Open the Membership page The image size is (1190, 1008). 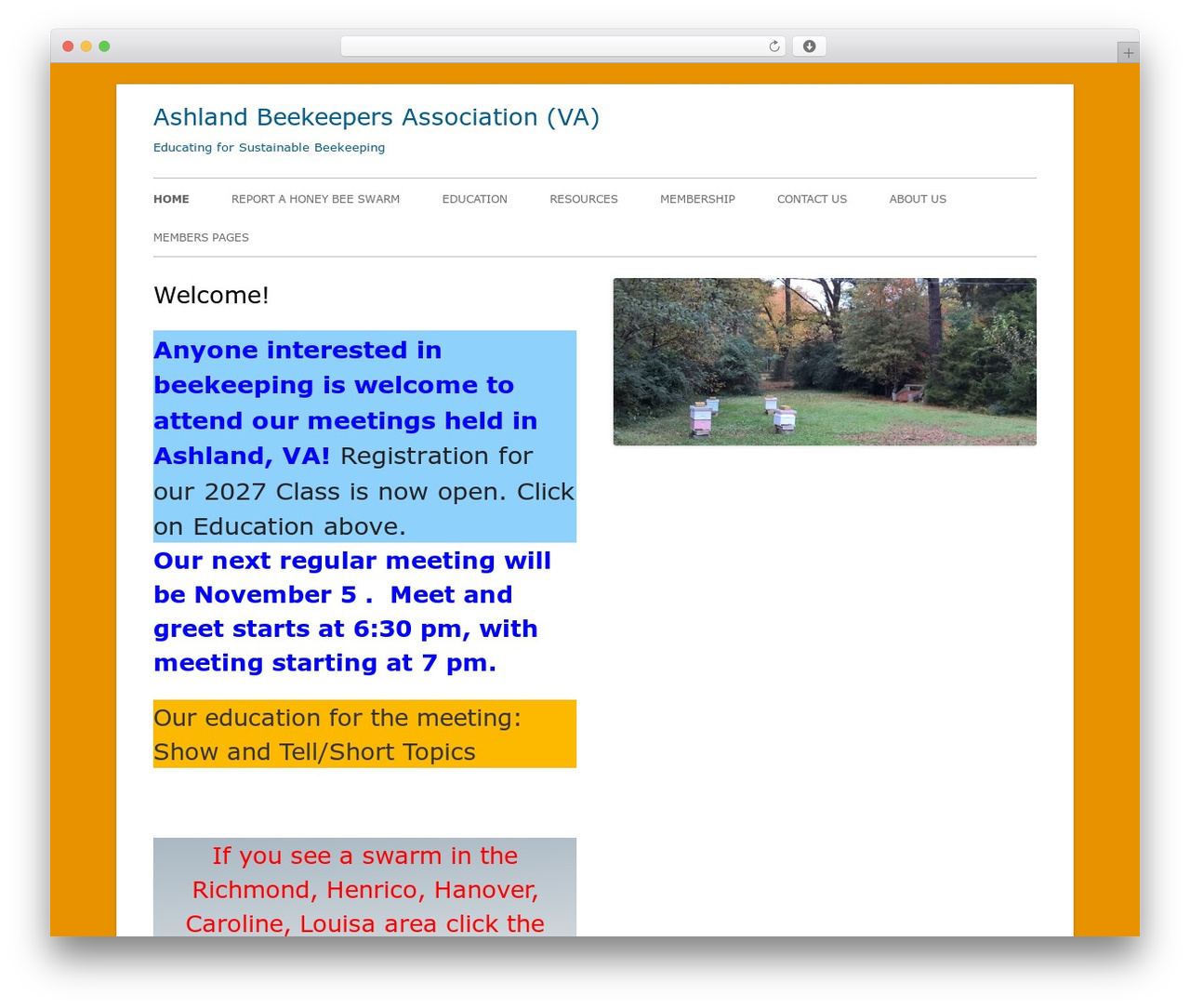point(697,199)
